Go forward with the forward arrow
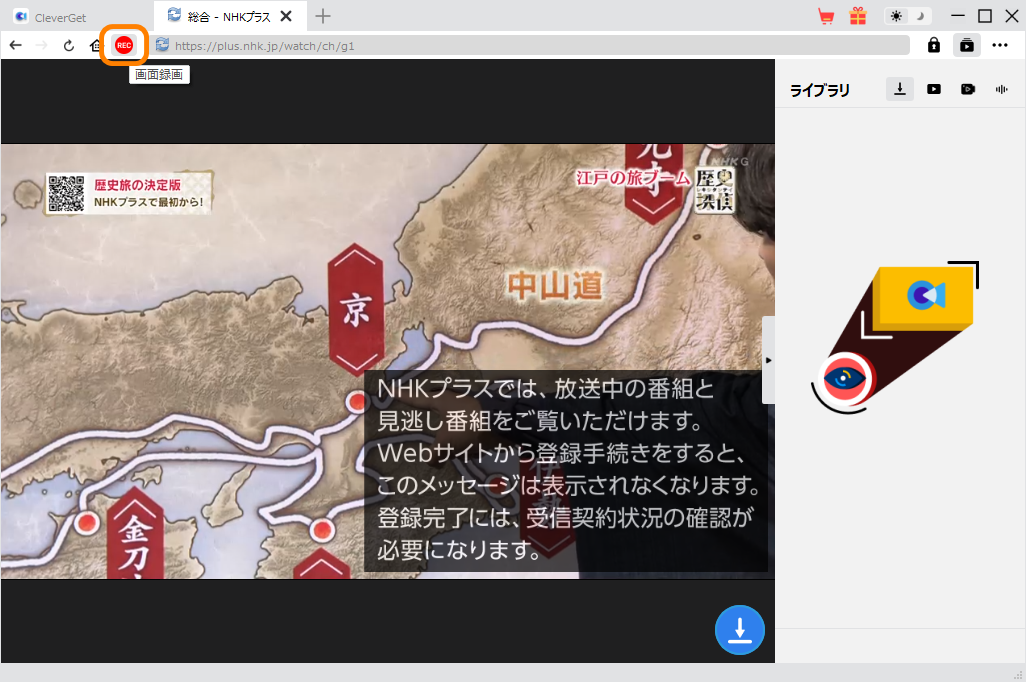This screenshot has width=1026, height=682. (x=41, y=45)
